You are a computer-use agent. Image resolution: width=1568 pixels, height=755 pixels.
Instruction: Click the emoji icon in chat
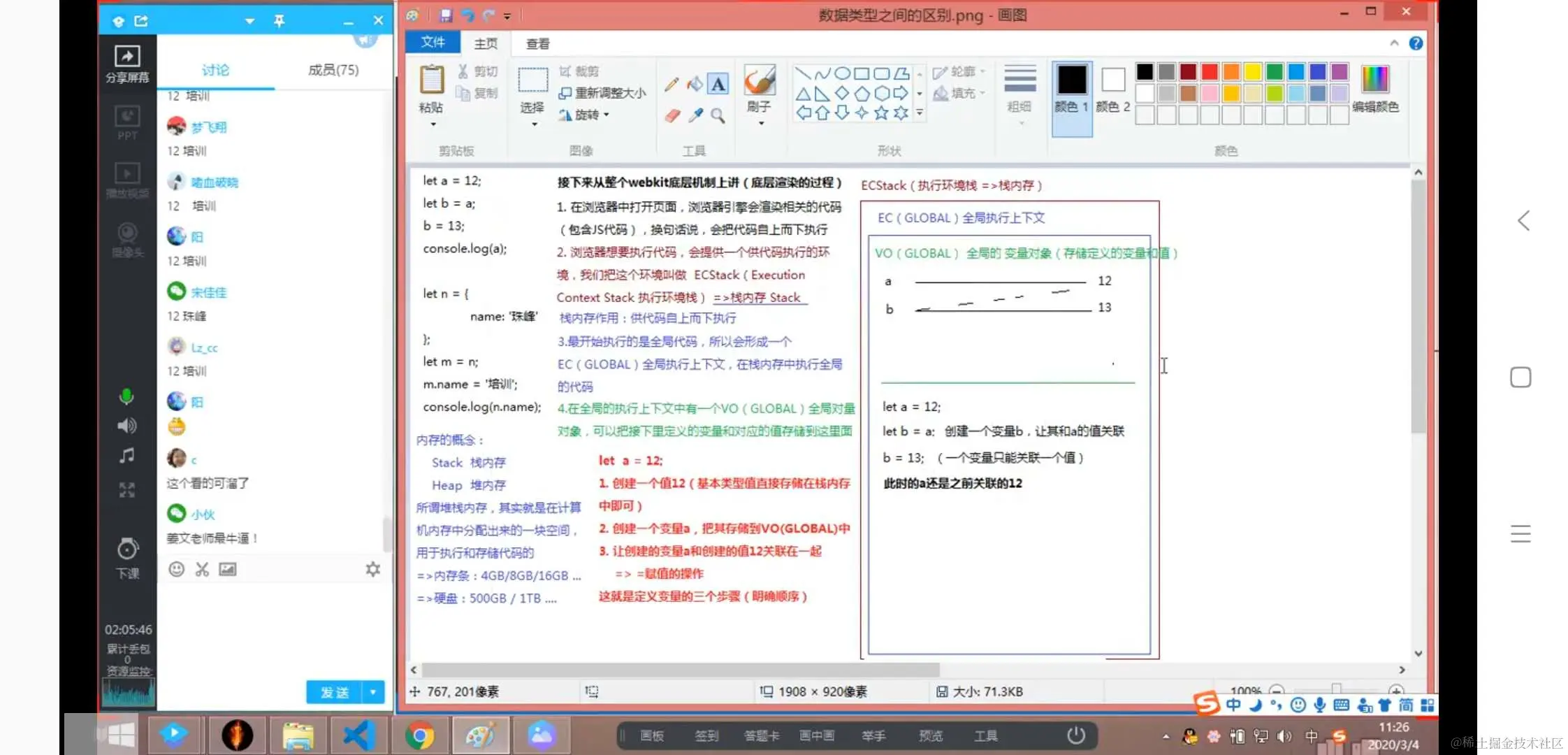tap(177, 569)
